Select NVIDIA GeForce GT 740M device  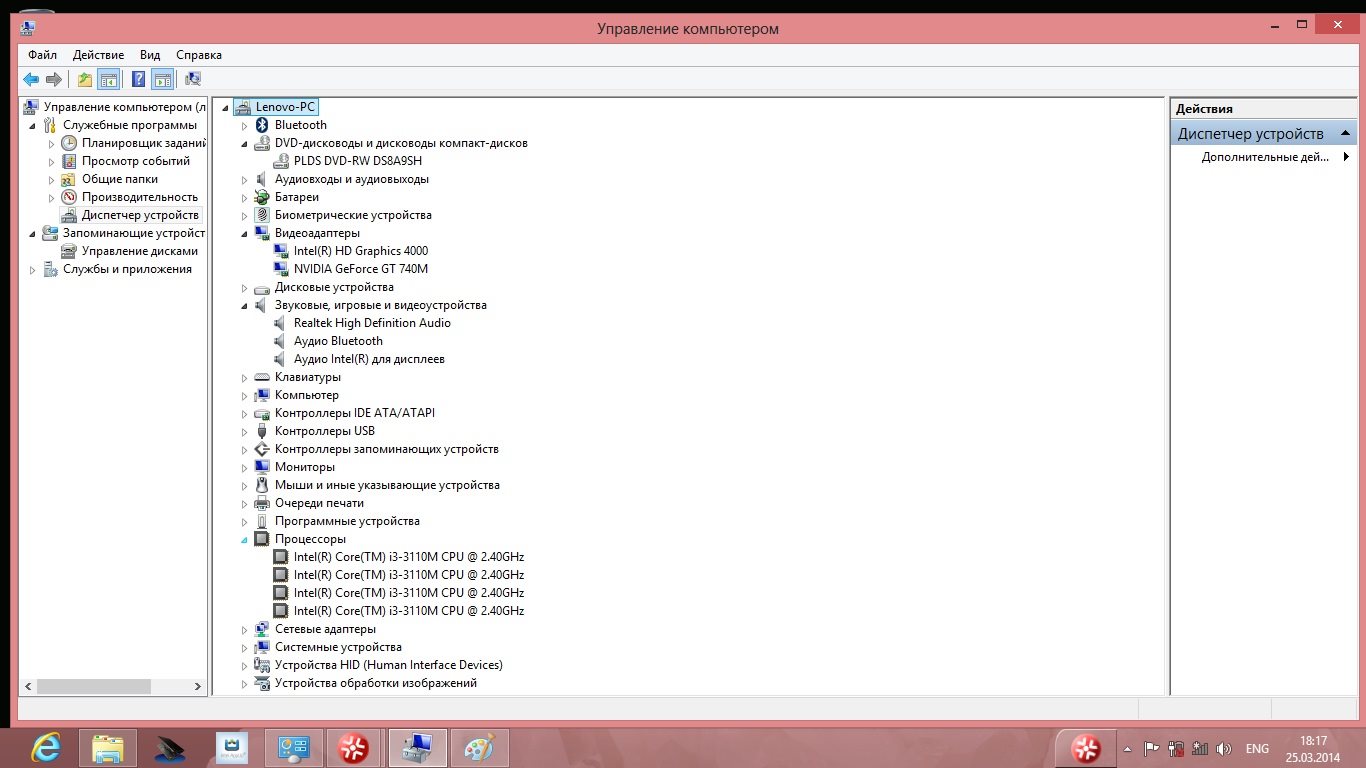361,269
